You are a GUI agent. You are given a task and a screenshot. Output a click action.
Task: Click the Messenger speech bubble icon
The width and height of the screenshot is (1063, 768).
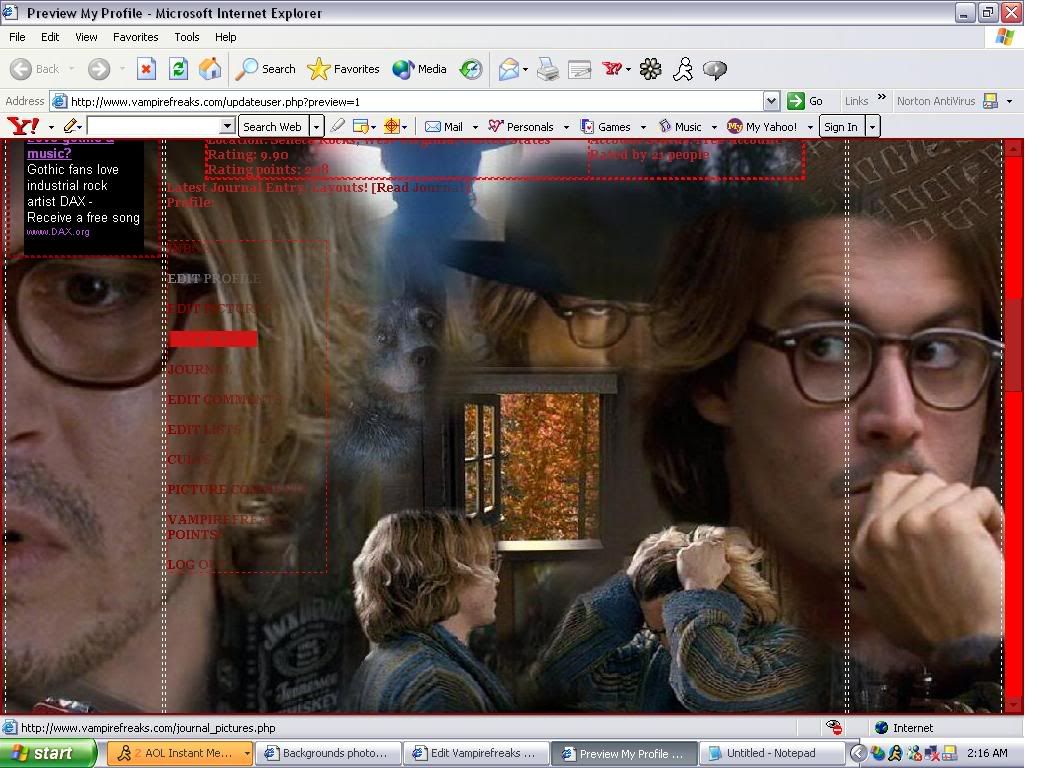coord(715,68)
